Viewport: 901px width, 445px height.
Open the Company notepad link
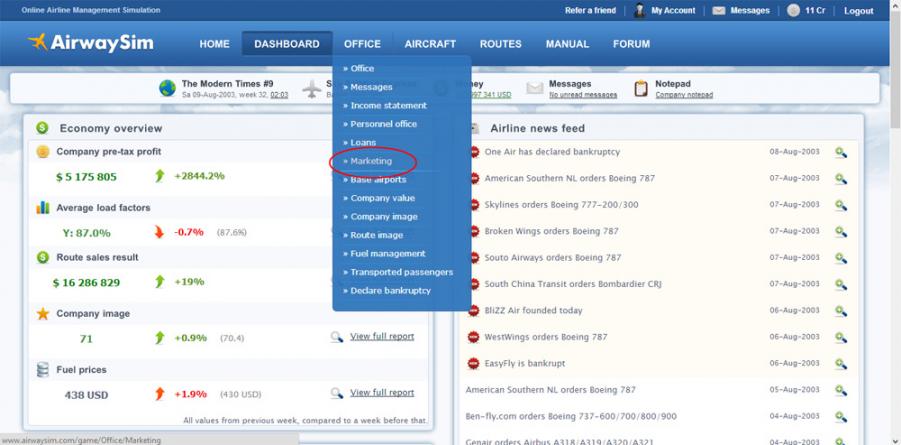(x=684, y=95)
